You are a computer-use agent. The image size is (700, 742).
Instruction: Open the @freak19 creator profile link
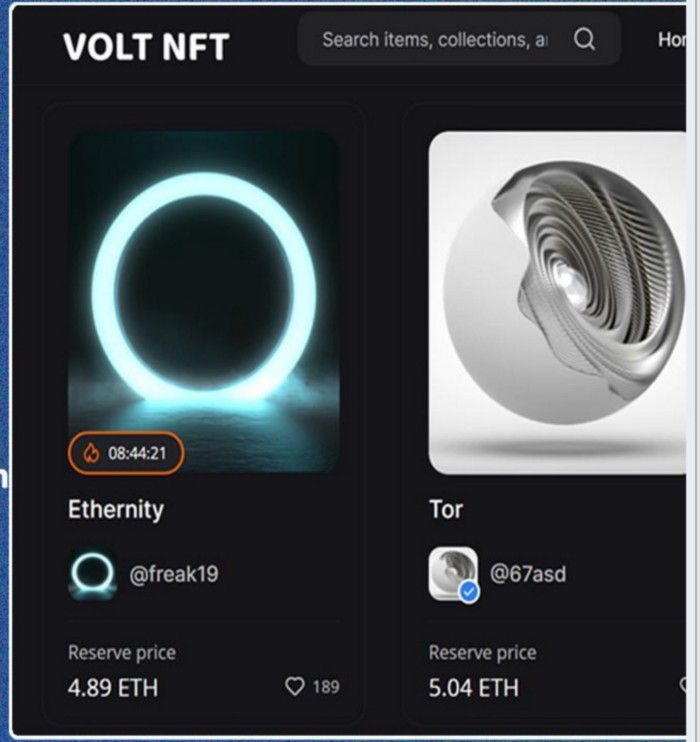click(x=173, y=574)
